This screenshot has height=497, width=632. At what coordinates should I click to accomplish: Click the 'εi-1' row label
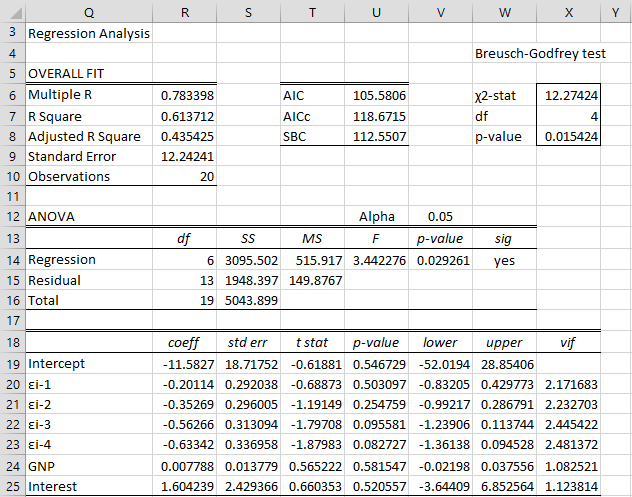[x=89, y=384]
